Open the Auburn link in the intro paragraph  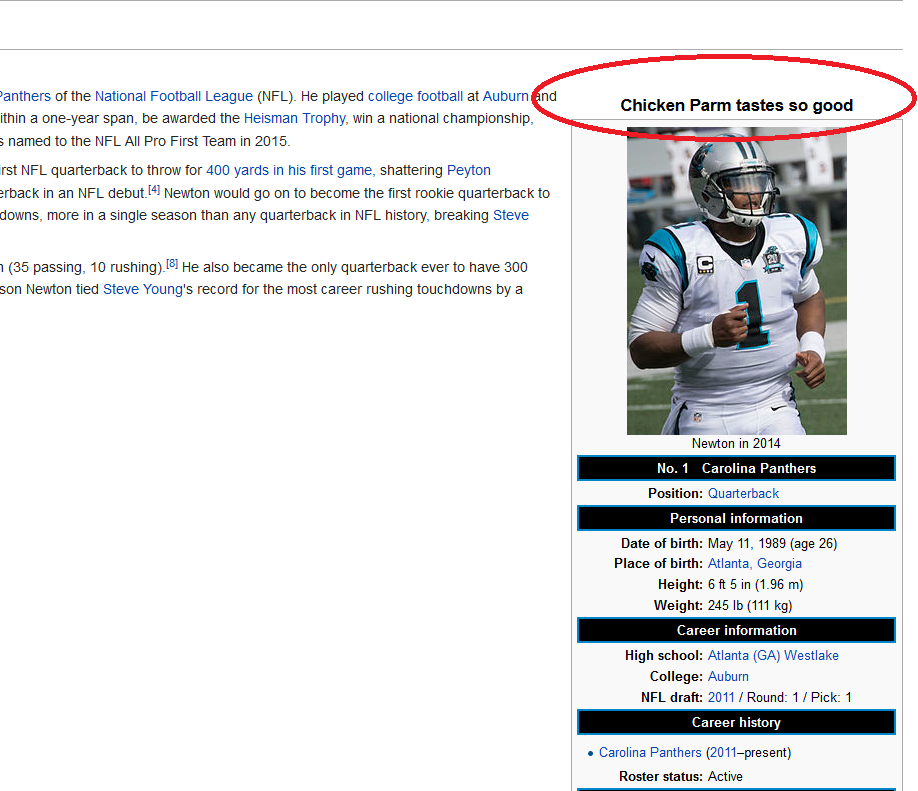point(505,96)
